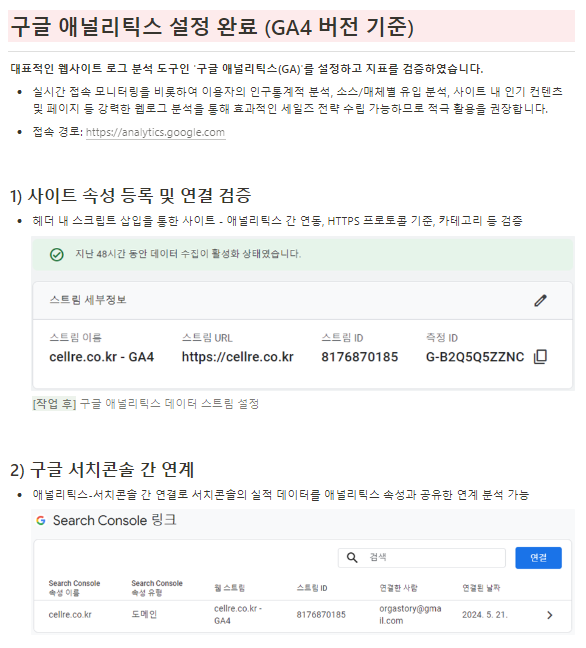Click the 스트림 세부정보 header

tap(88, 300)
